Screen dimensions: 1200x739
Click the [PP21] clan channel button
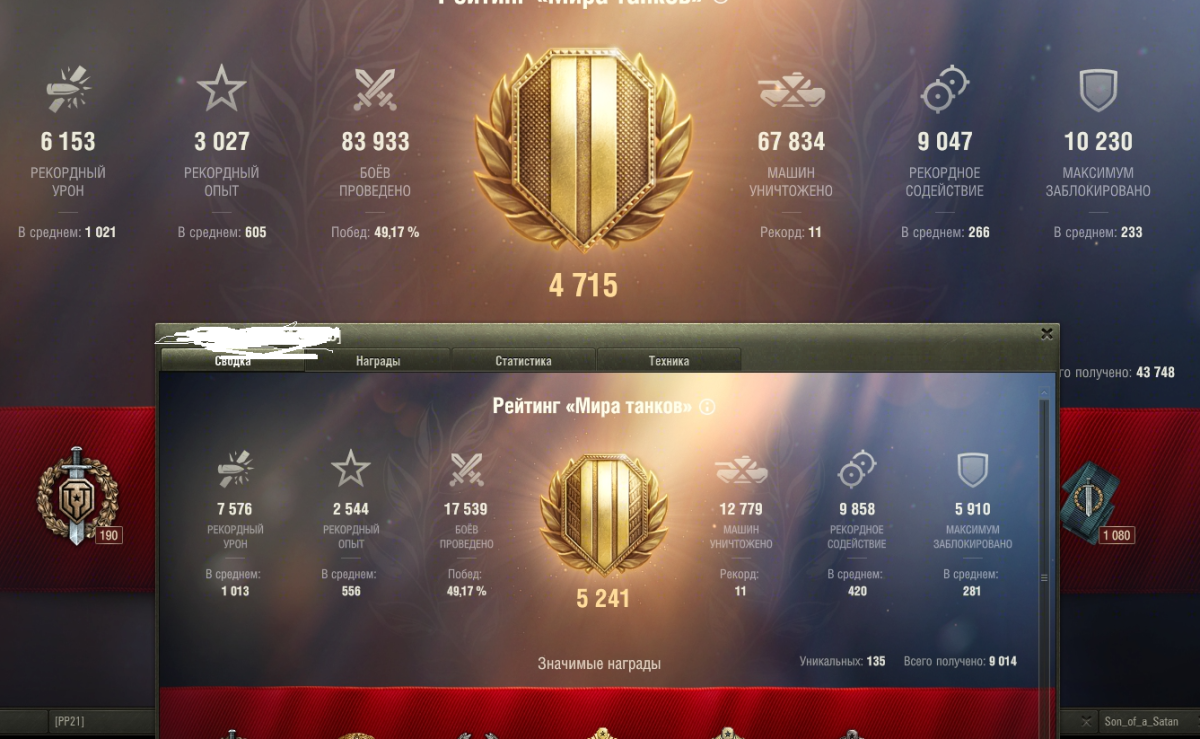click(x=70, y=721)
